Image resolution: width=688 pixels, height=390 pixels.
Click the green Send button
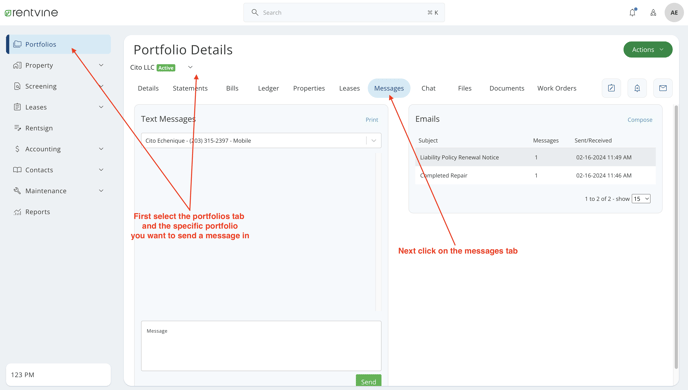369,381
